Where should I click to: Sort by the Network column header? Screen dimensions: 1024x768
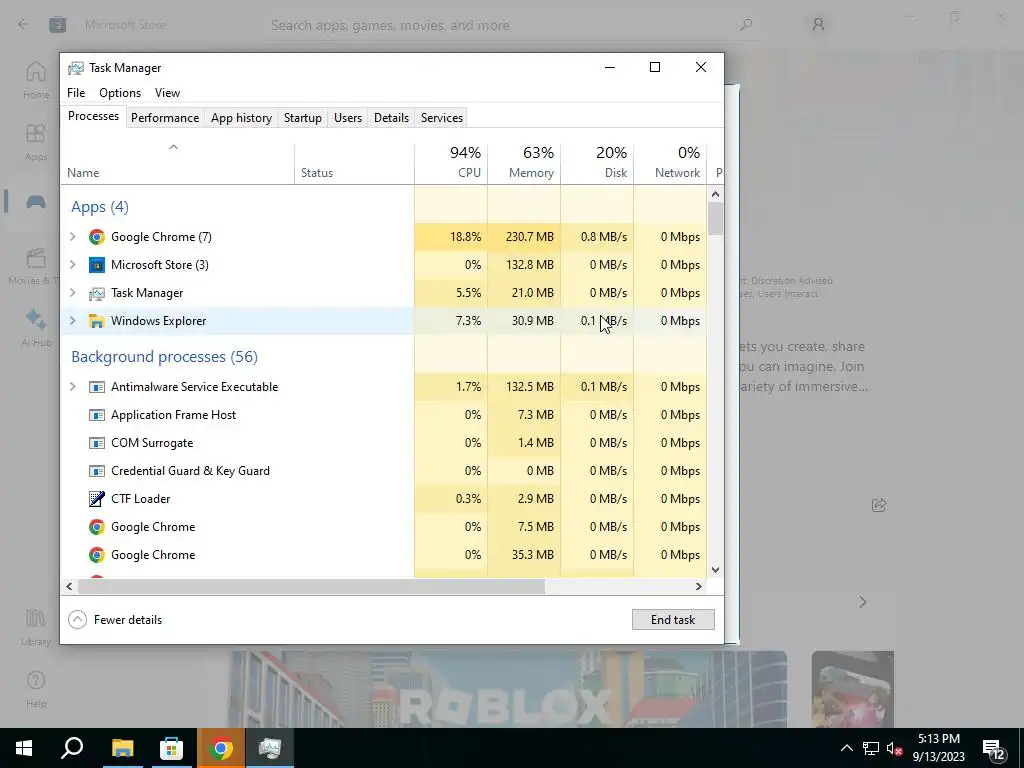click(x=671, y=163)
